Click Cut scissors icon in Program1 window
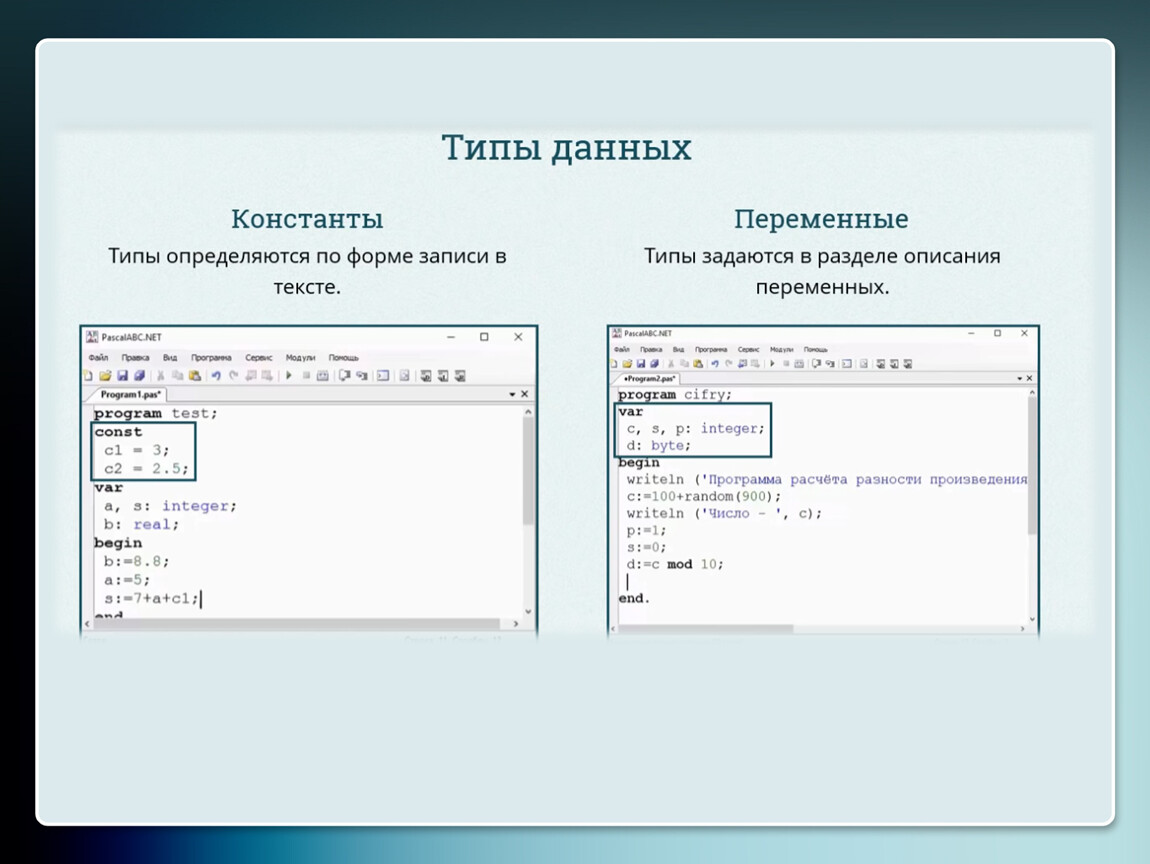Screen dimensions: 1150x864 (160, 376)
